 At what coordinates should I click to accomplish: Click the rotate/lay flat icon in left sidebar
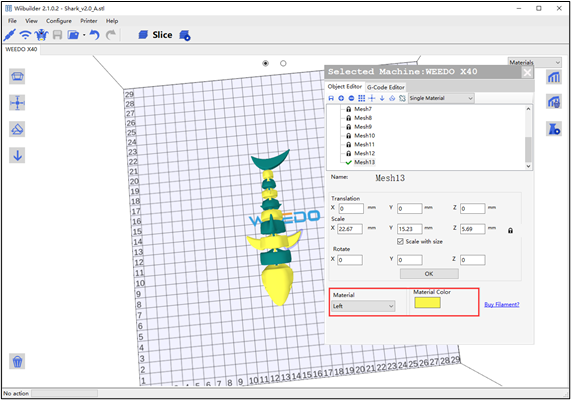[x=17, y=129]
